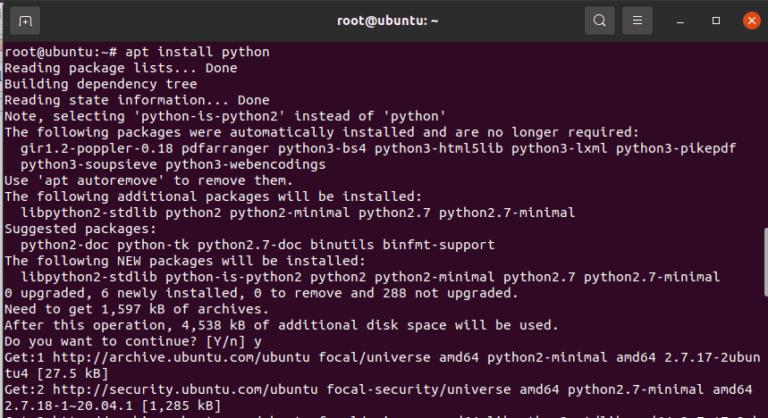This screenshot has height=418, width=768.
Task: Close the terminal window
Action: (x=749, y=20)
